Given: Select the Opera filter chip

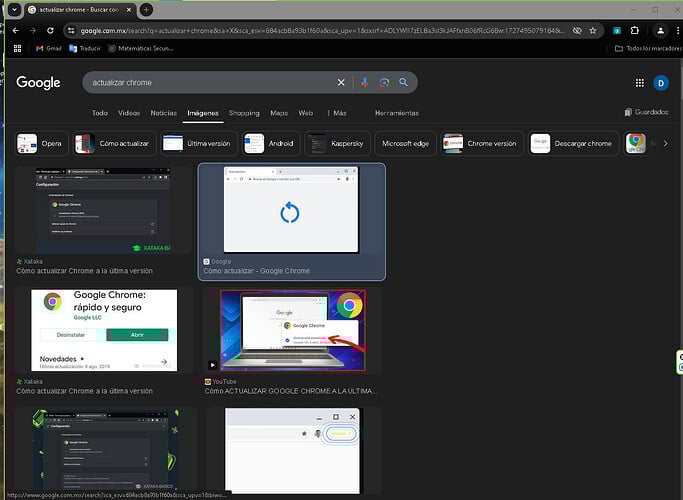Looking at the screenshot, I should 41,143.
